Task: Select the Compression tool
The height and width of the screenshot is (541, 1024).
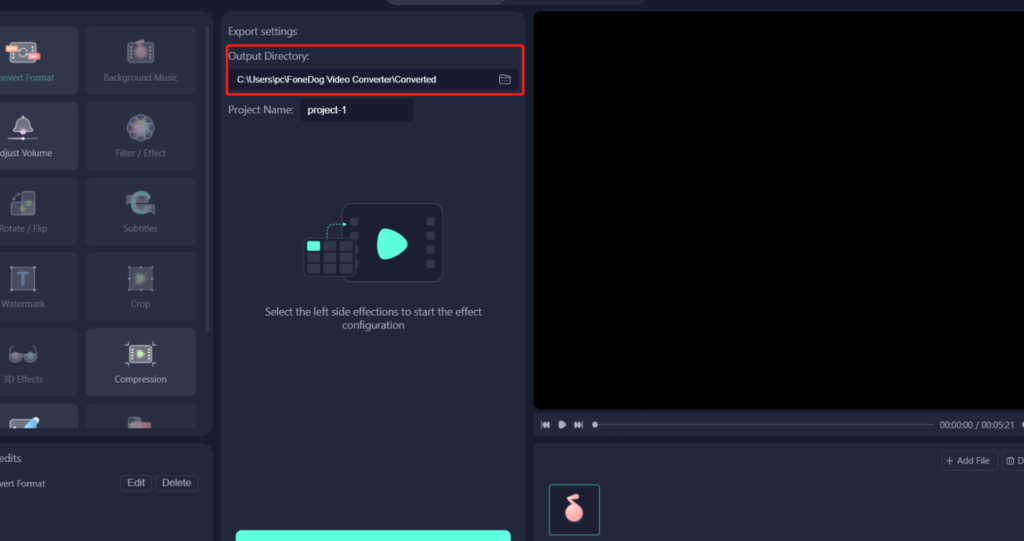Action: pos(140,361)
